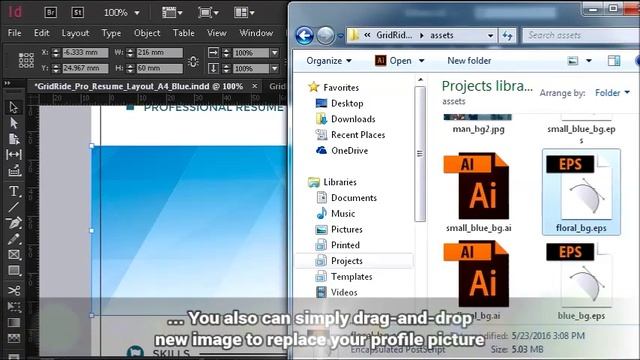The image size is (640, 360).
Task: Select the Gap tool
Action: [x=13, y=155]
